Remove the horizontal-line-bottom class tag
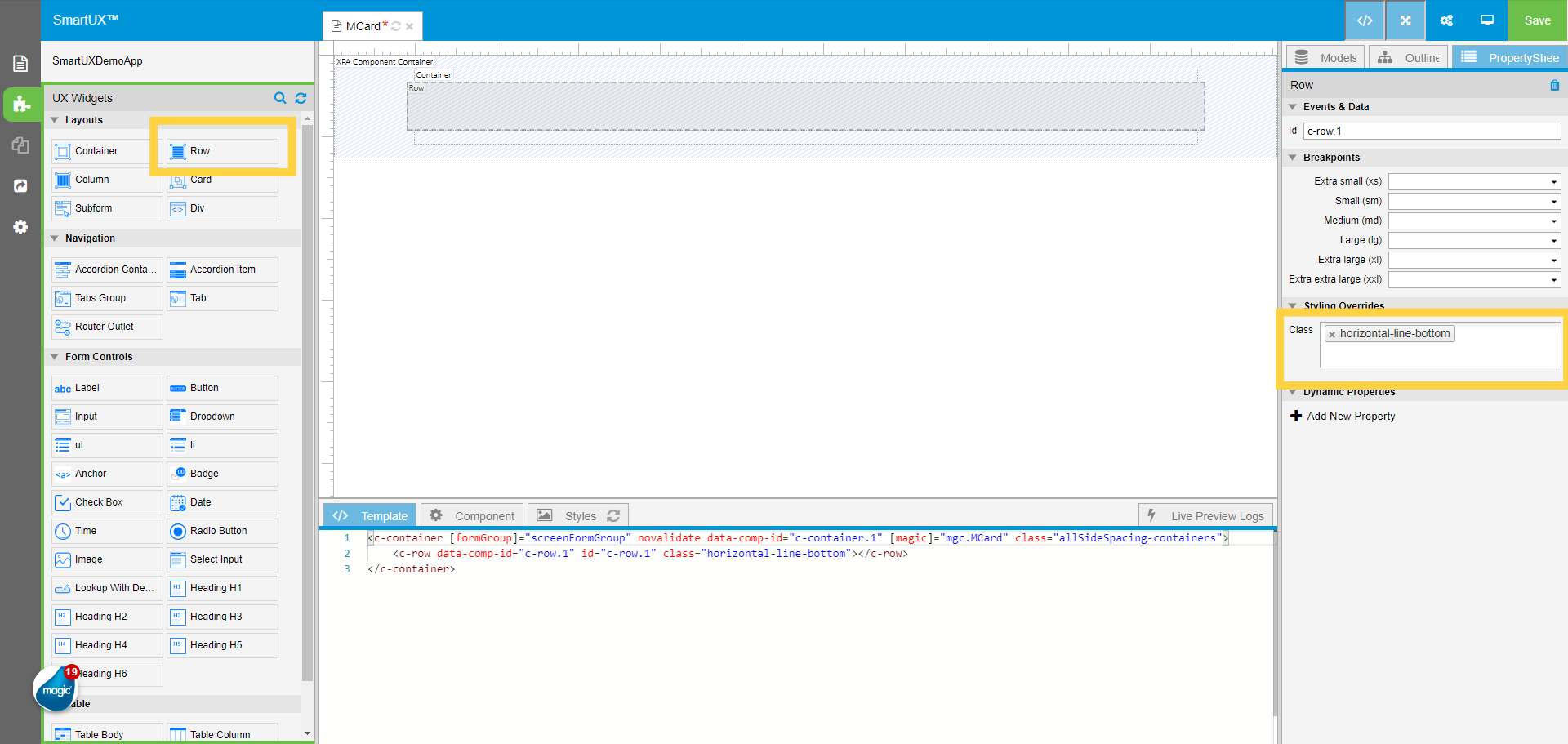The height and width of the screenshot is (744, 1568). [x=1332, y=333]
